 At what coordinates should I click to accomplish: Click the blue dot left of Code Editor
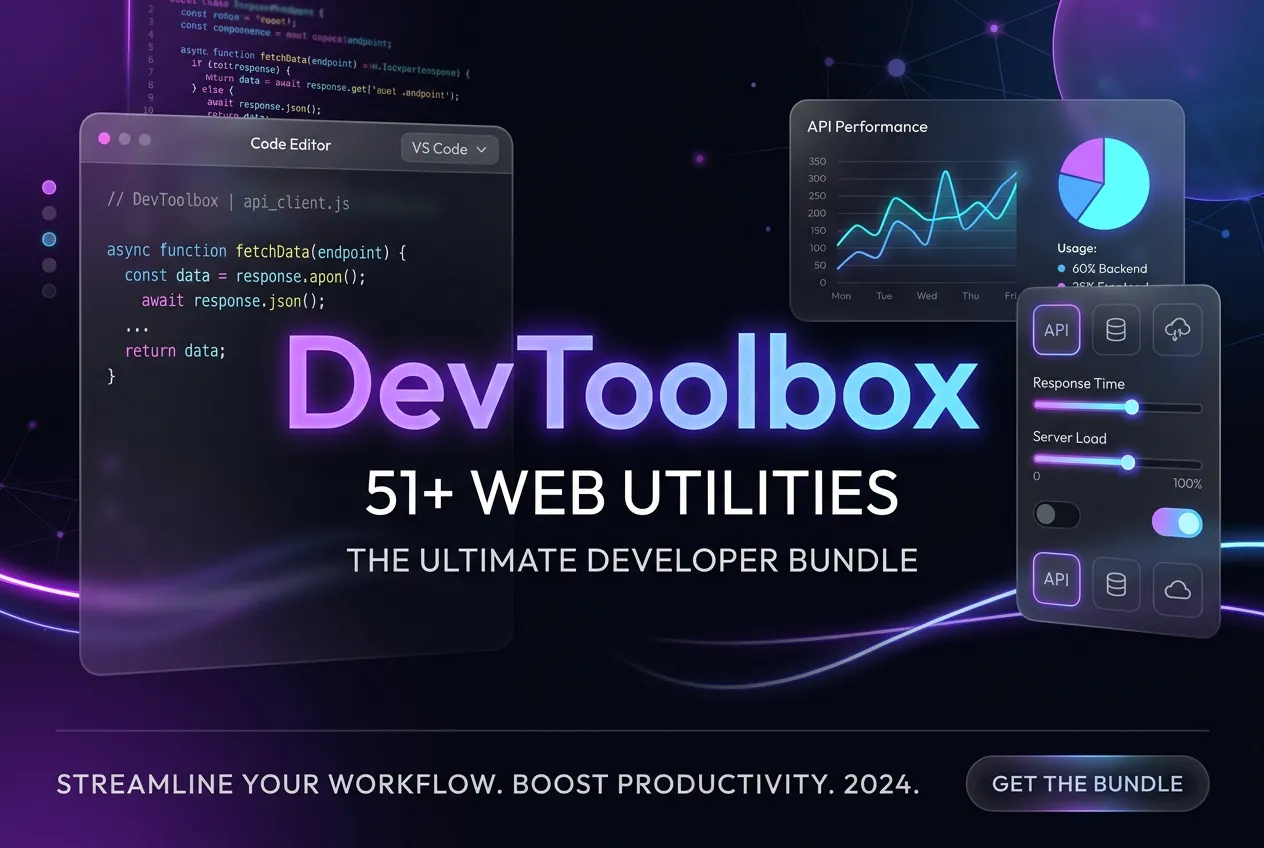(x=49, y=239)
